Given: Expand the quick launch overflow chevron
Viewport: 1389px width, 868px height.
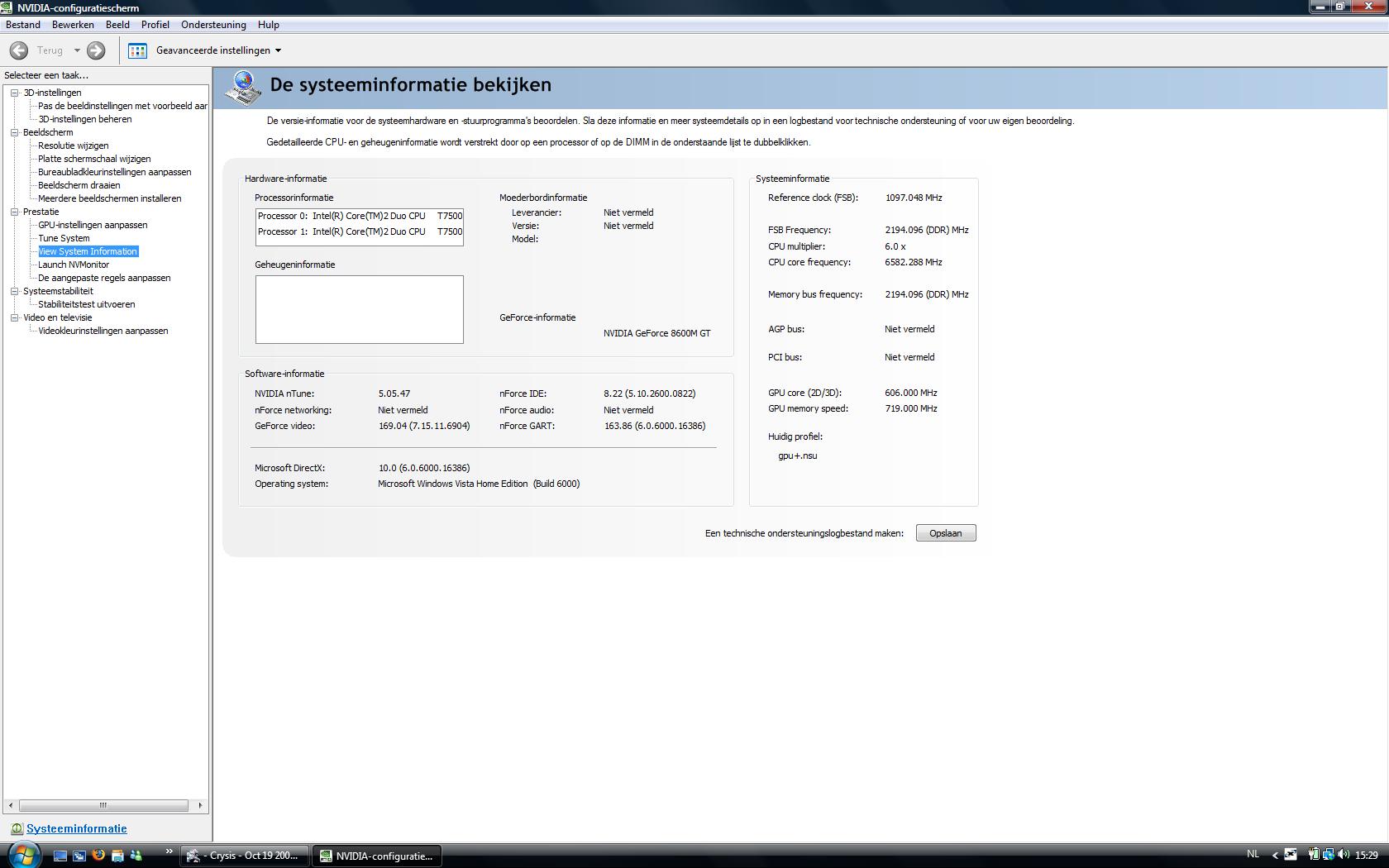Looking at the screenshot, I should pyautogui.click(x=169, y=851).
